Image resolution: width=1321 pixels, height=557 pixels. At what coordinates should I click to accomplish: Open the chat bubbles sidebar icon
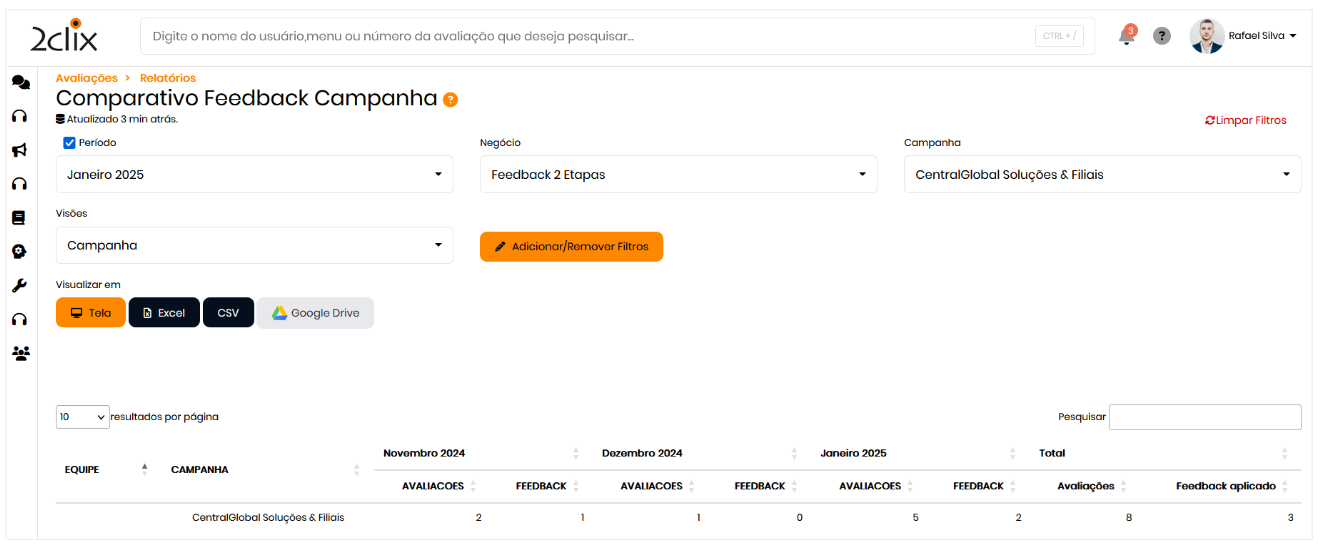click(x=20, y=83)
